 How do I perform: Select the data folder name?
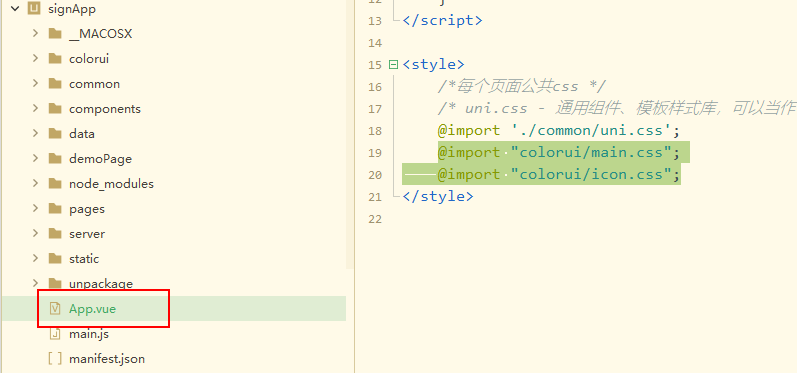tap(82, 133)
